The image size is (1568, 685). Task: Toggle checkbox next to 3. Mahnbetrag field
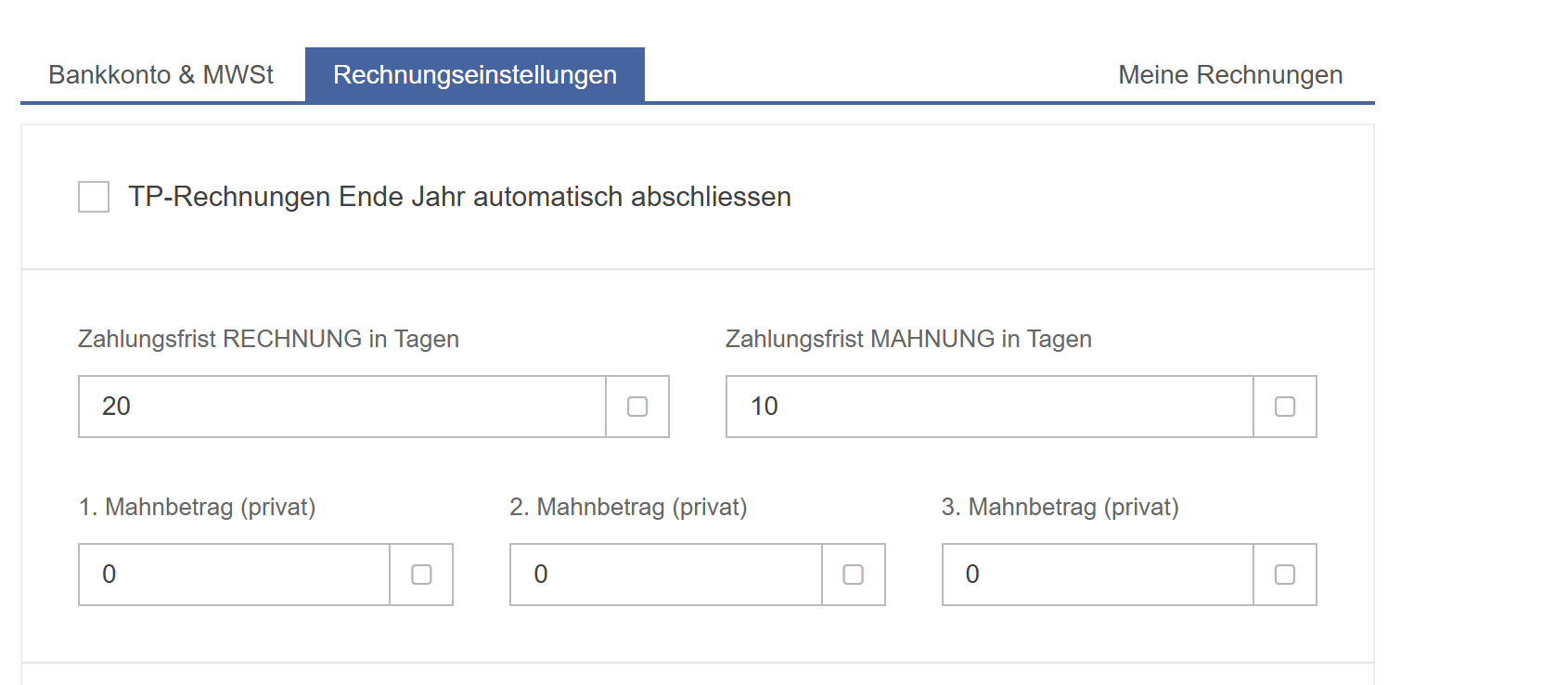tap(1285, 575)
